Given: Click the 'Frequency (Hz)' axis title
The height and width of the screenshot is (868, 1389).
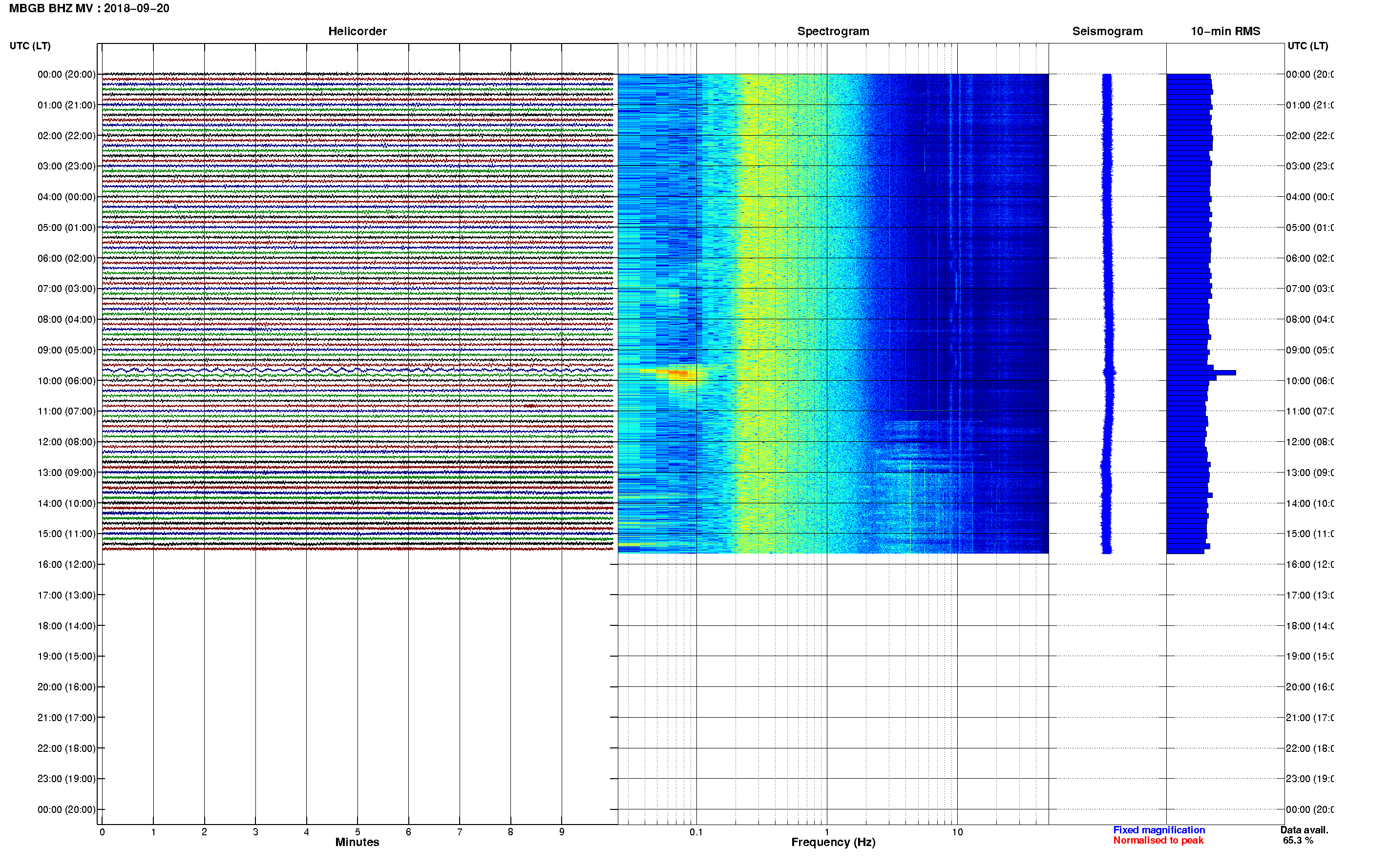Looking at the screenshot, I should pyautogui.click(x=833, y=842).
